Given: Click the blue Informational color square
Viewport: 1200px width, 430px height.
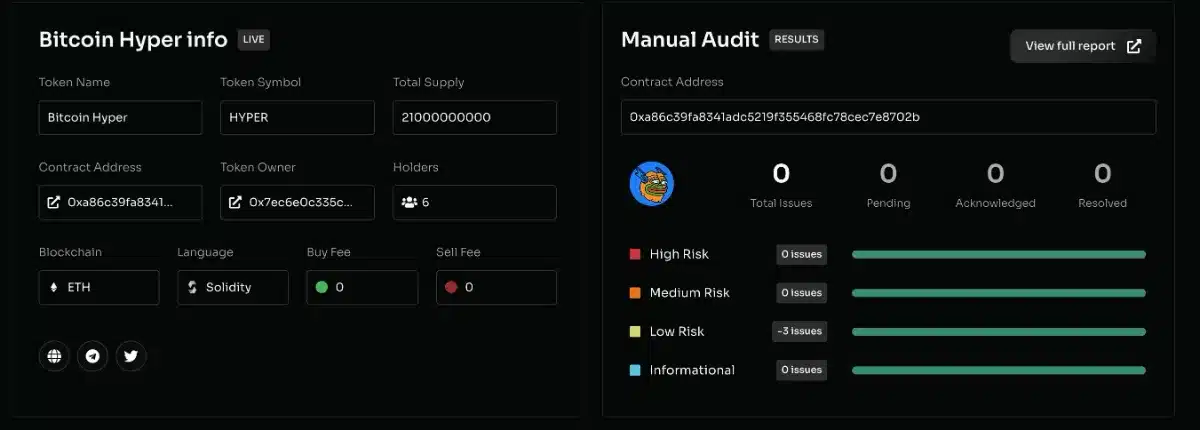Looking at the screenshot, I should 635,370.
